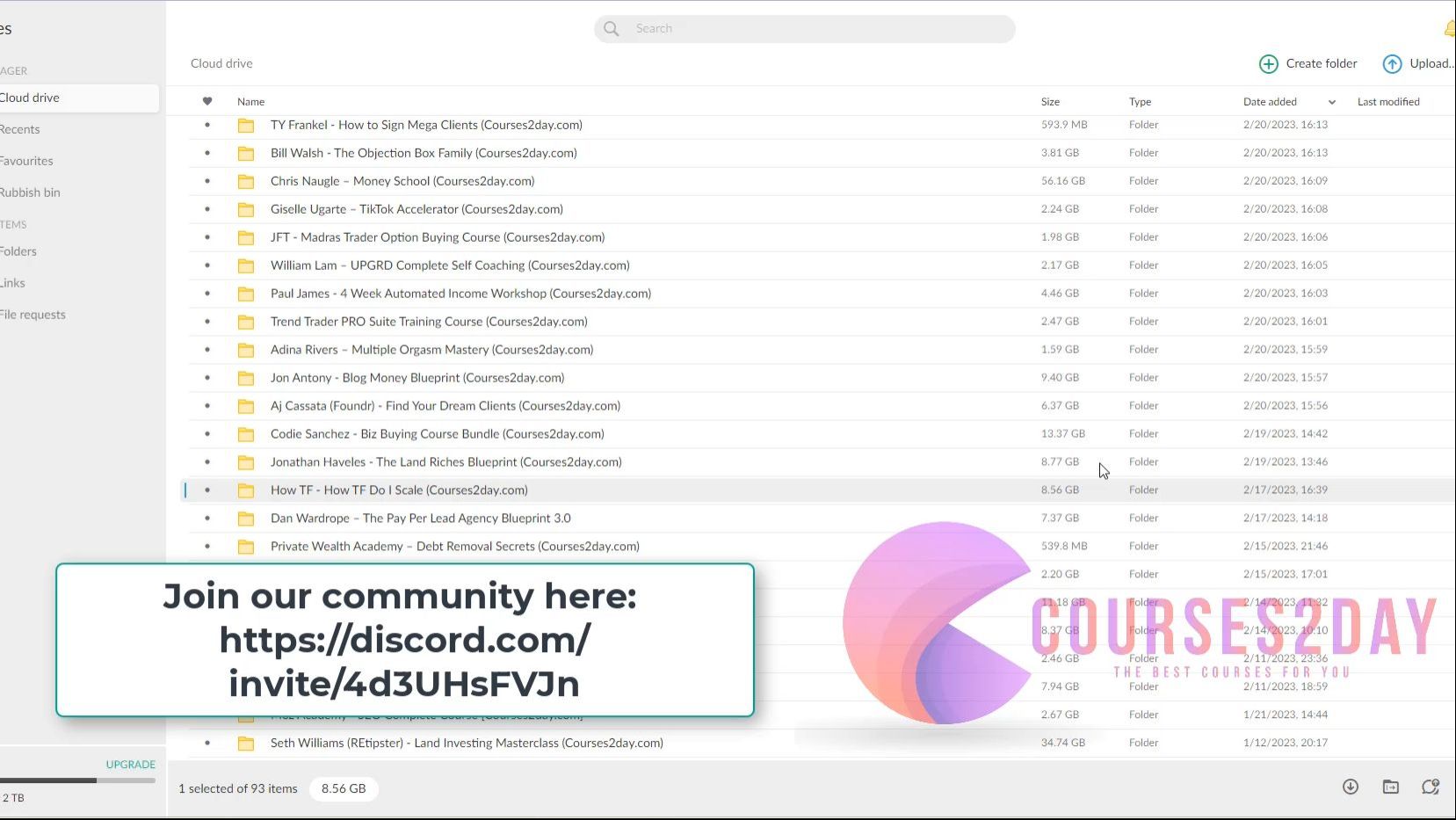1456x820 pixels.
Task: Click folder icon of Private Wealth Academy row
Action: click(246, 548)
